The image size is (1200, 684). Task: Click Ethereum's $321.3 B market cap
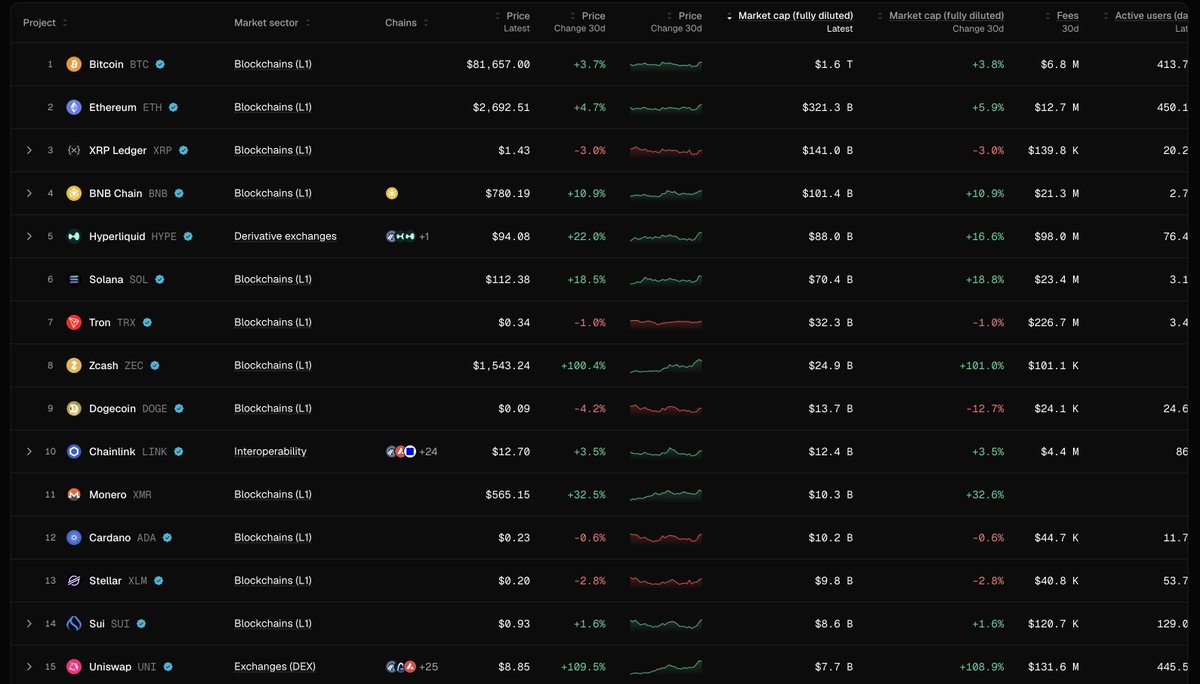(828, 107)
